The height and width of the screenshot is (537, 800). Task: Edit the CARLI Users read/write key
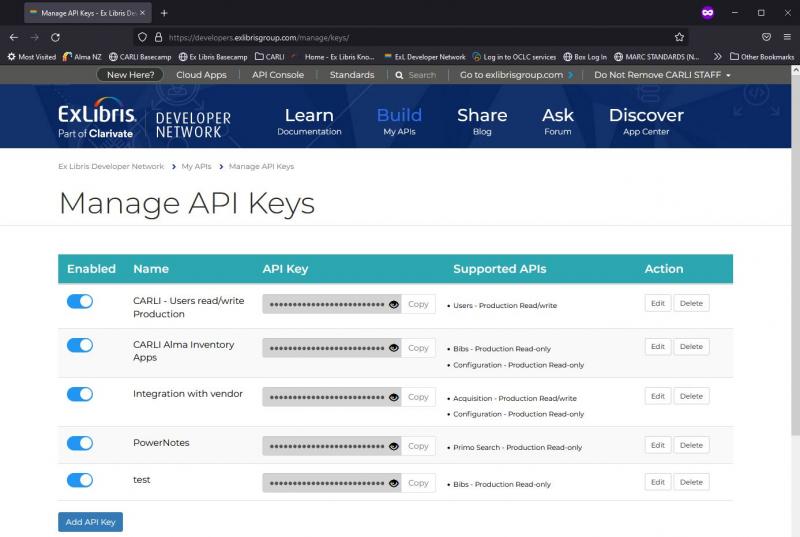658,303
